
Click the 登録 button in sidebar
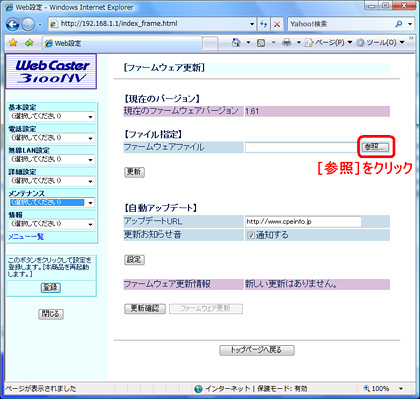click(51, 287)
